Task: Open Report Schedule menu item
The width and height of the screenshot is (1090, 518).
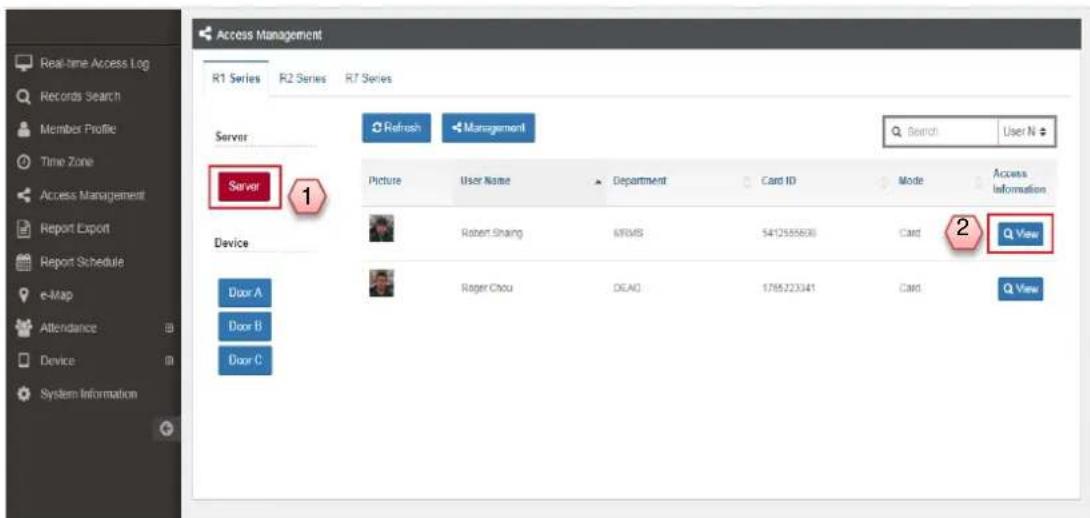Action: (81, 262)
